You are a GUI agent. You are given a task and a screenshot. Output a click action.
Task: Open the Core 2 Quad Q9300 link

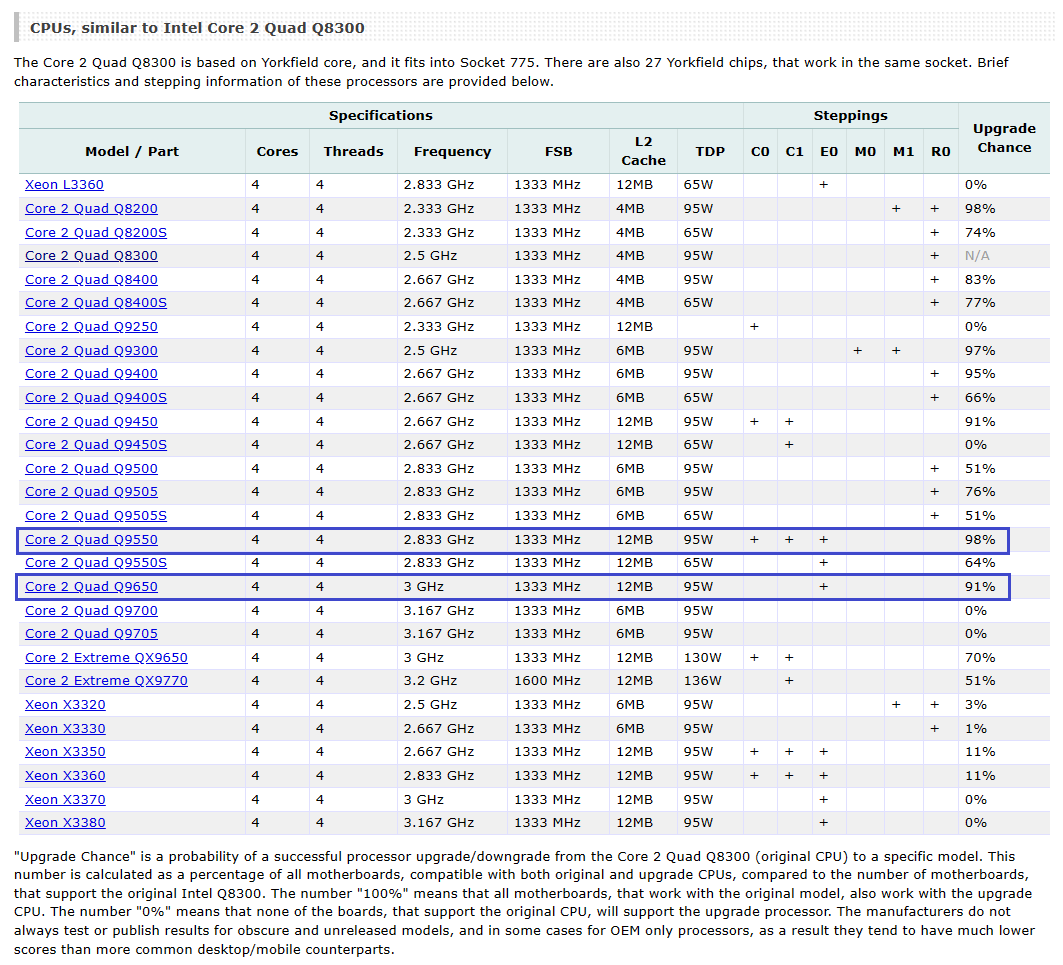tap(92, 351)
